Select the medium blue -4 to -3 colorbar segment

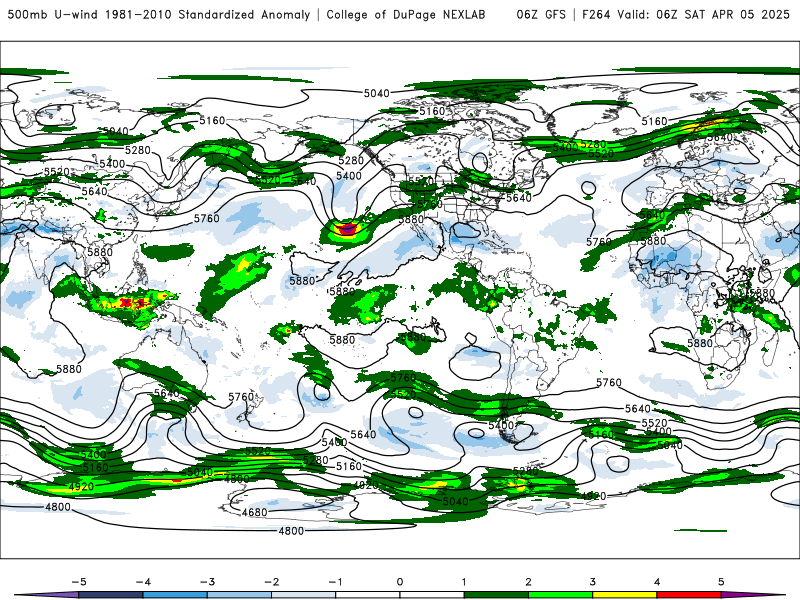tap(175, 595)
